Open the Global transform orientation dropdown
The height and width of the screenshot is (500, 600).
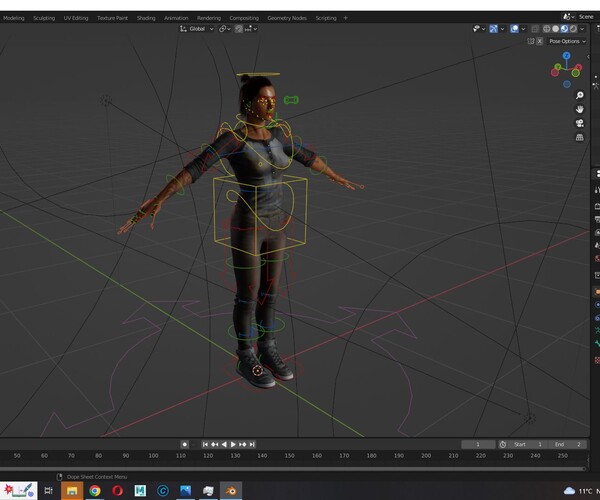(x=197, y=29)
